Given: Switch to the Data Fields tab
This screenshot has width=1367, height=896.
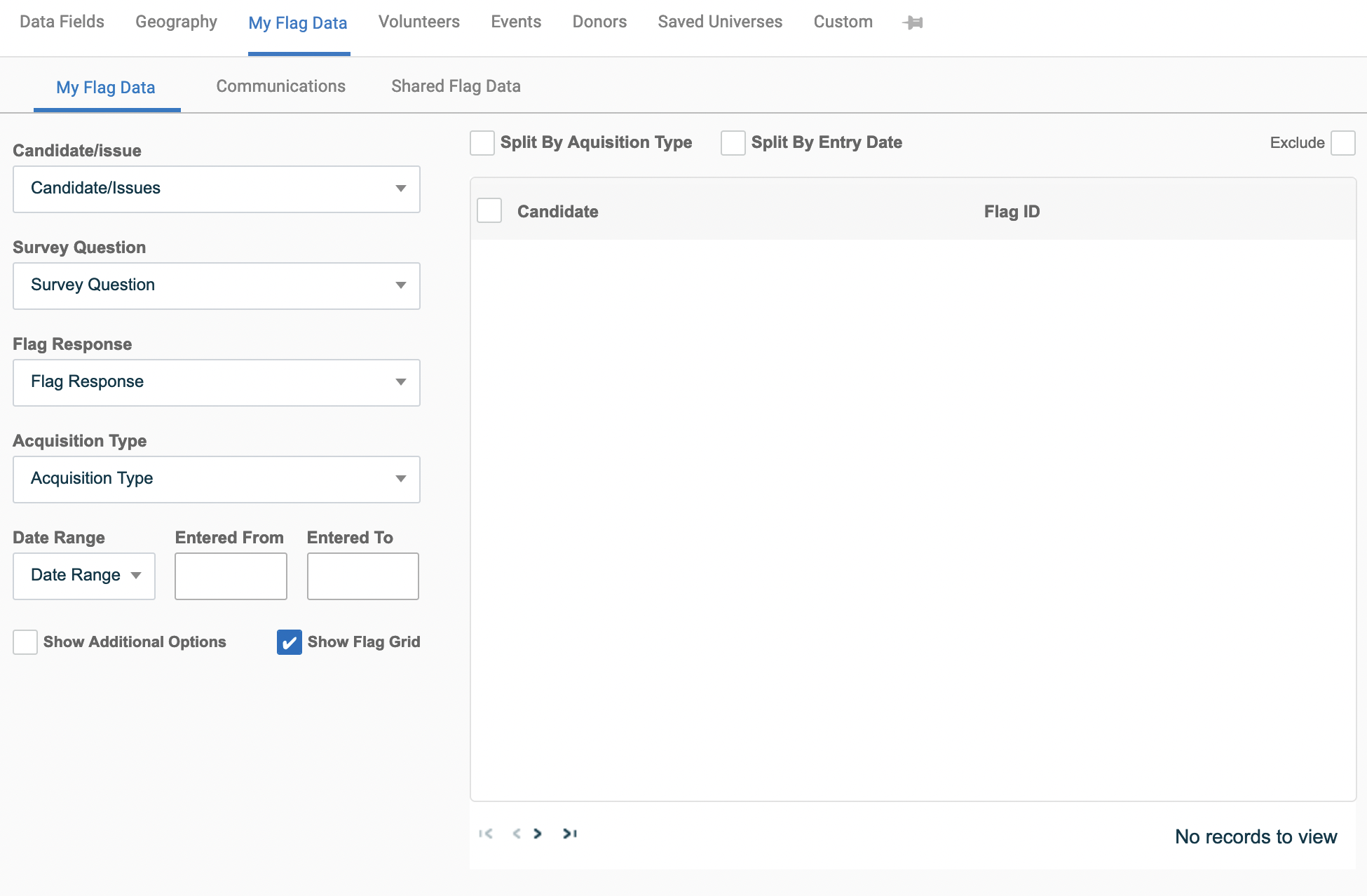Looking at the screenshot, I should pos(62,22).
